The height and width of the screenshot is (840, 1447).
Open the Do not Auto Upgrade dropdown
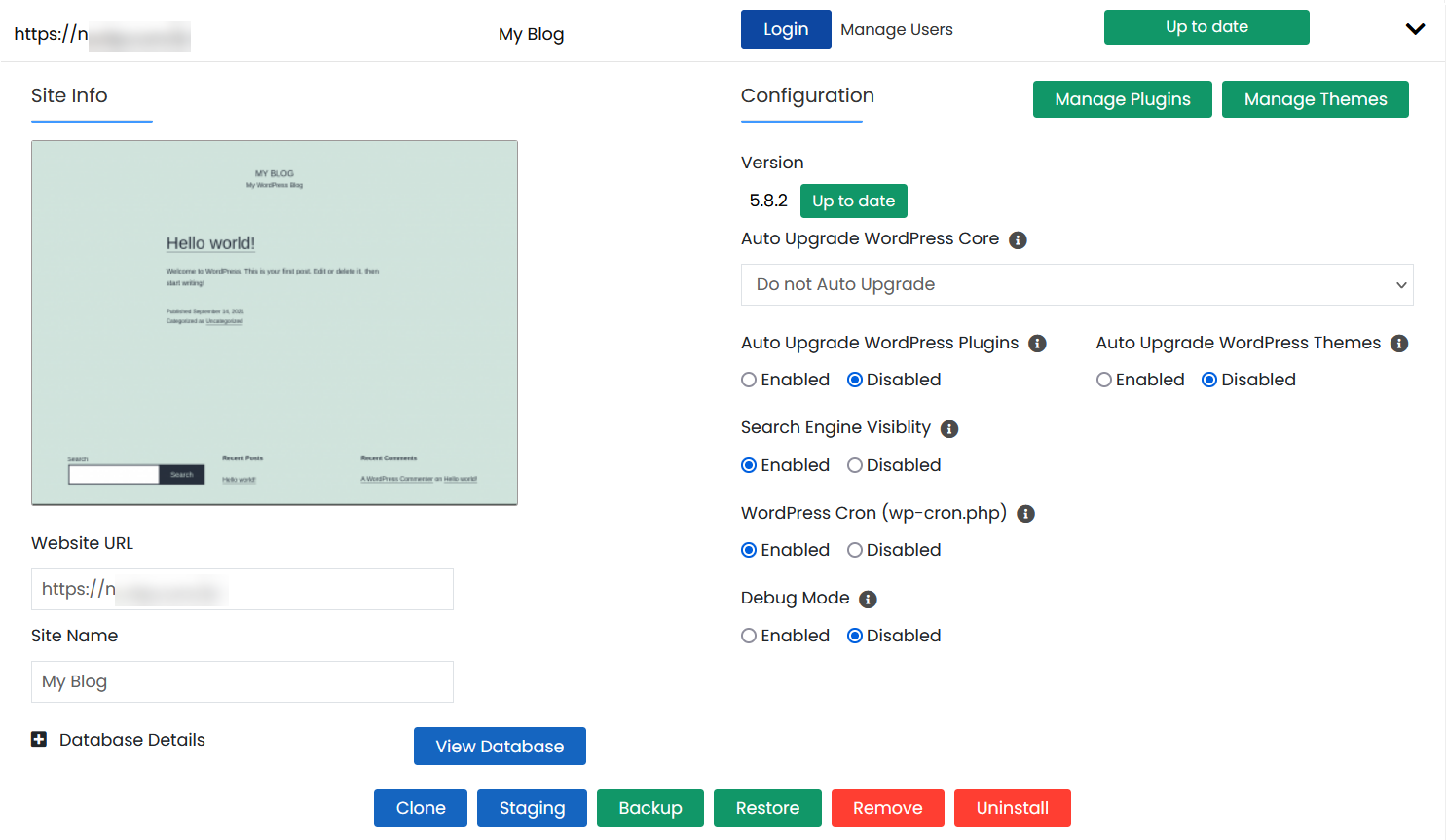[1077, 284]
